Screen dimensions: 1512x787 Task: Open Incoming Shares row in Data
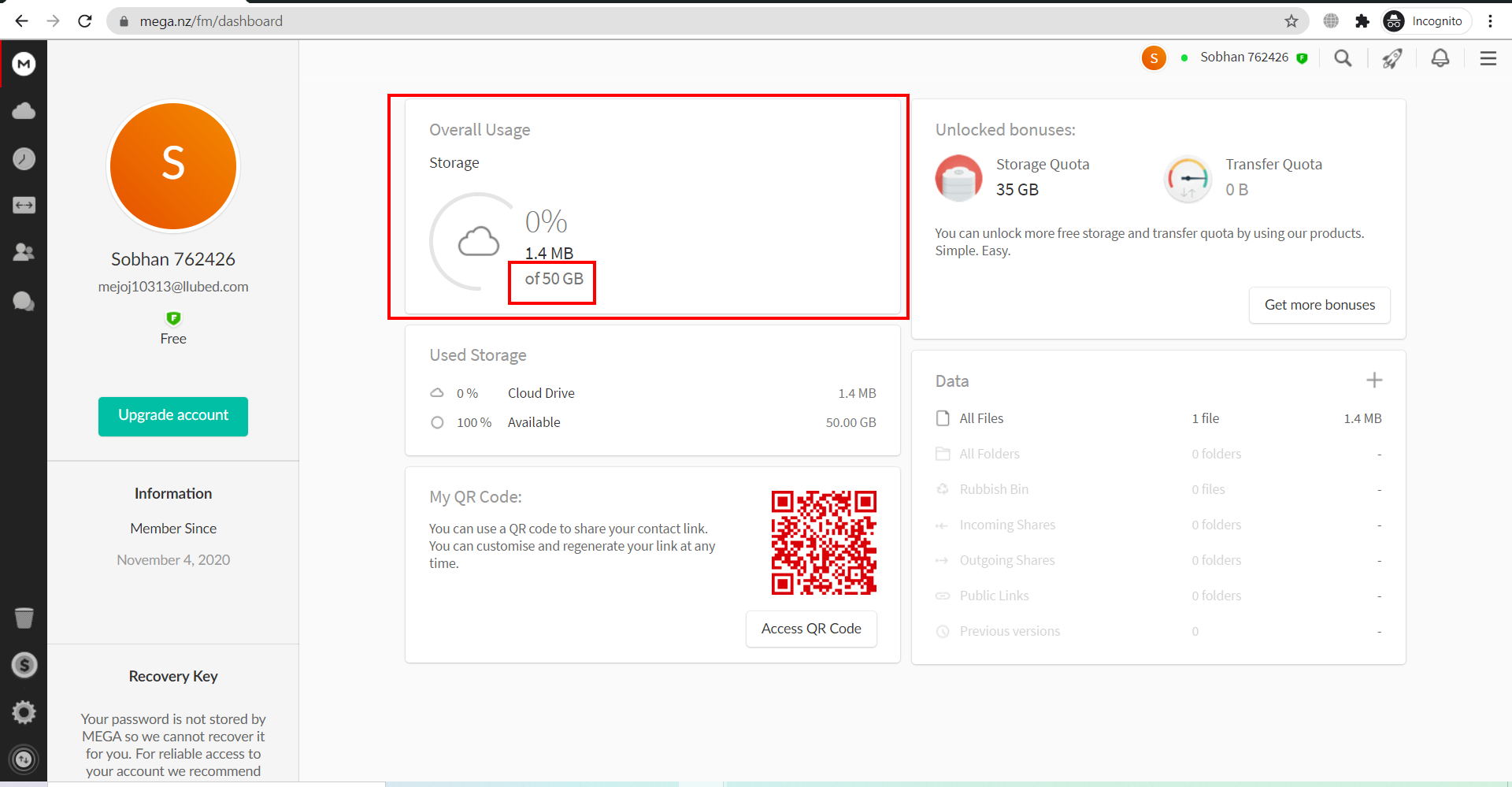point(1158,525)
